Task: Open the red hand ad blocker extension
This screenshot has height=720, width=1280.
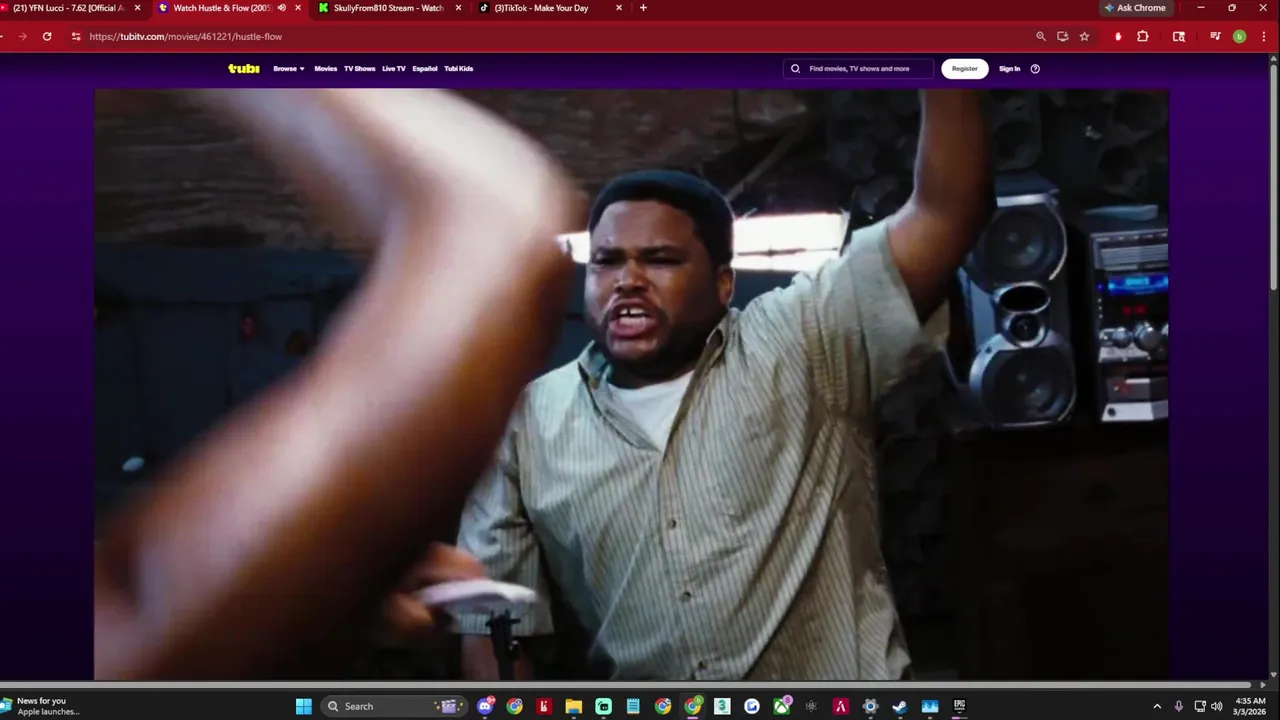Action: [1118, 36]
